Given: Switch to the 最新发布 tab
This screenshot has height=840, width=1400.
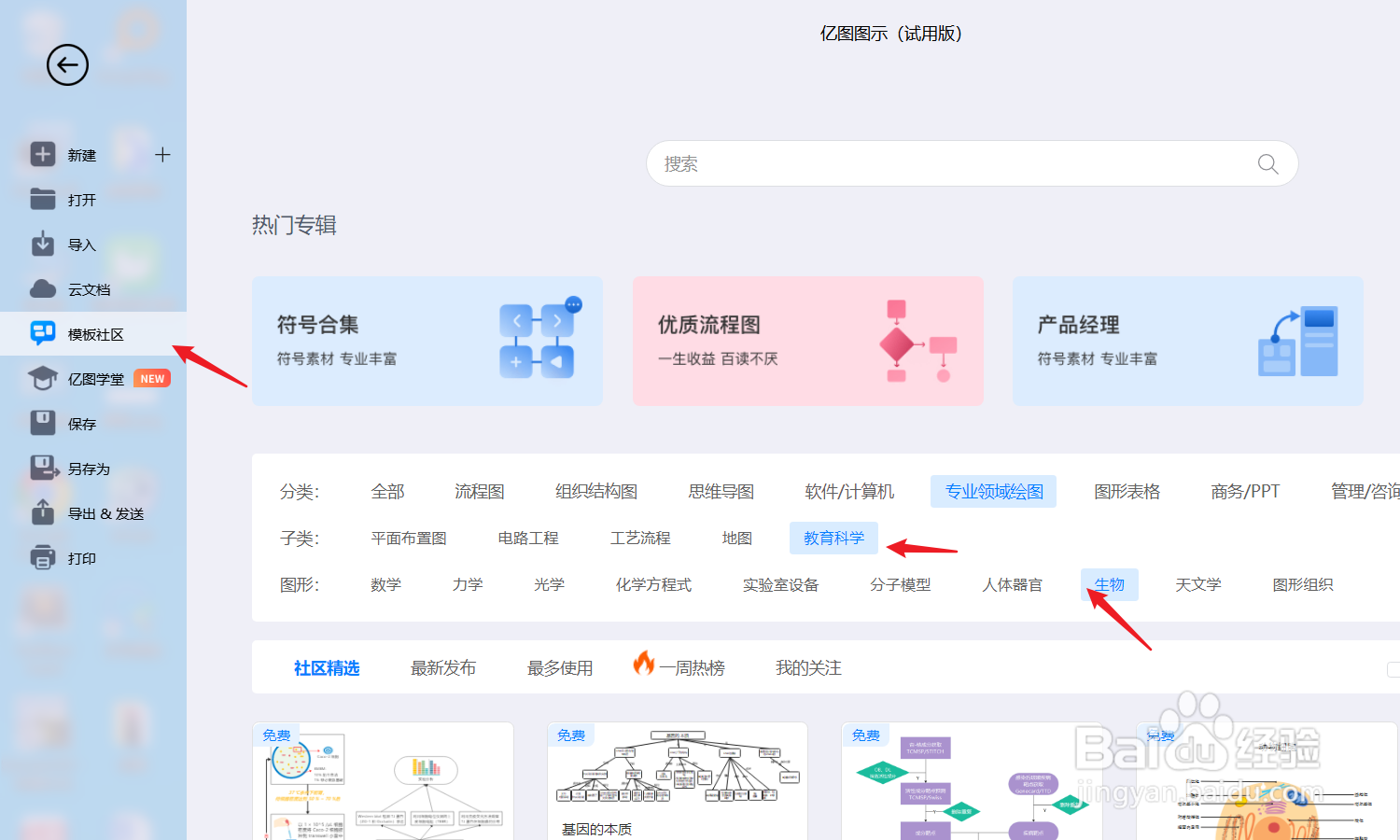Looking at the screenshot, I should tap(443, 667).
